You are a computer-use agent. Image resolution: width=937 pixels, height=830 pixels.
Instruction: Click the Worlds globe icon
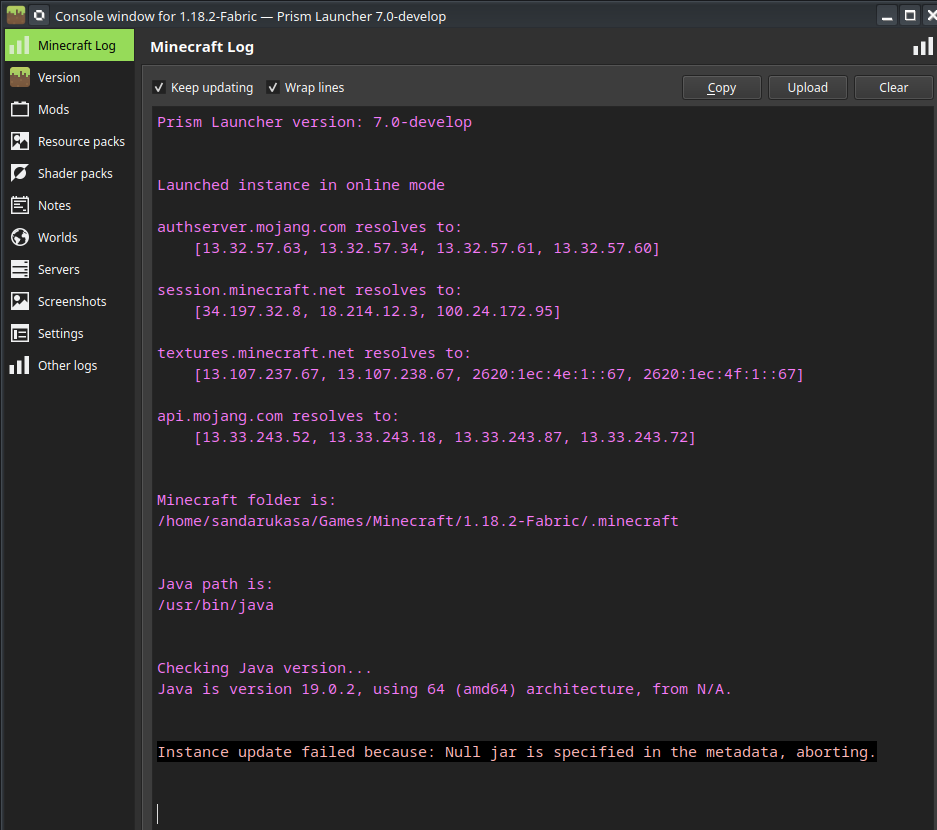pos(20,237)
